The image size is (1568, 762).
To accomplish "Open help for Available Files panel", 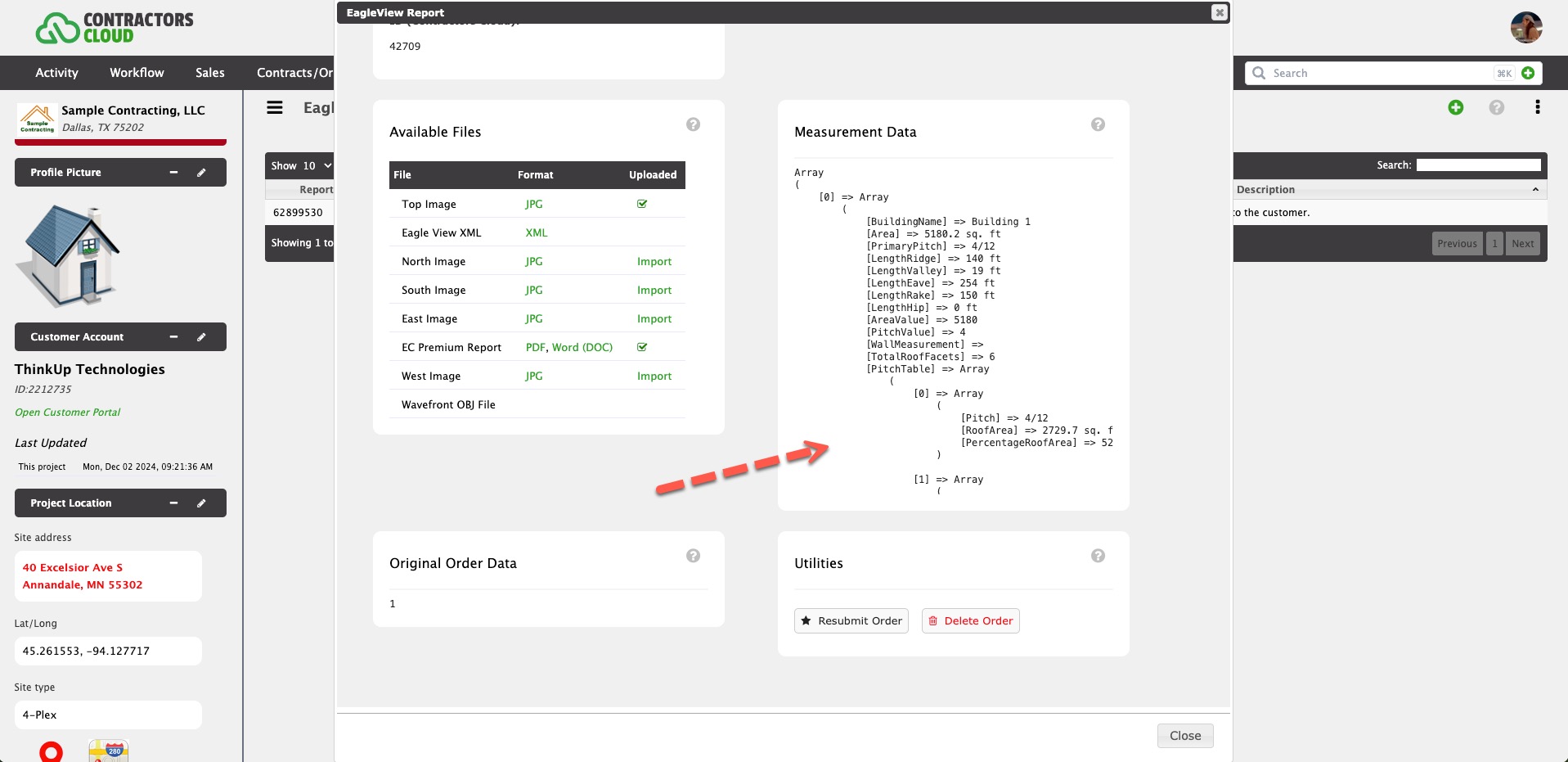I will pyautogui.click(x=693, y=124).
